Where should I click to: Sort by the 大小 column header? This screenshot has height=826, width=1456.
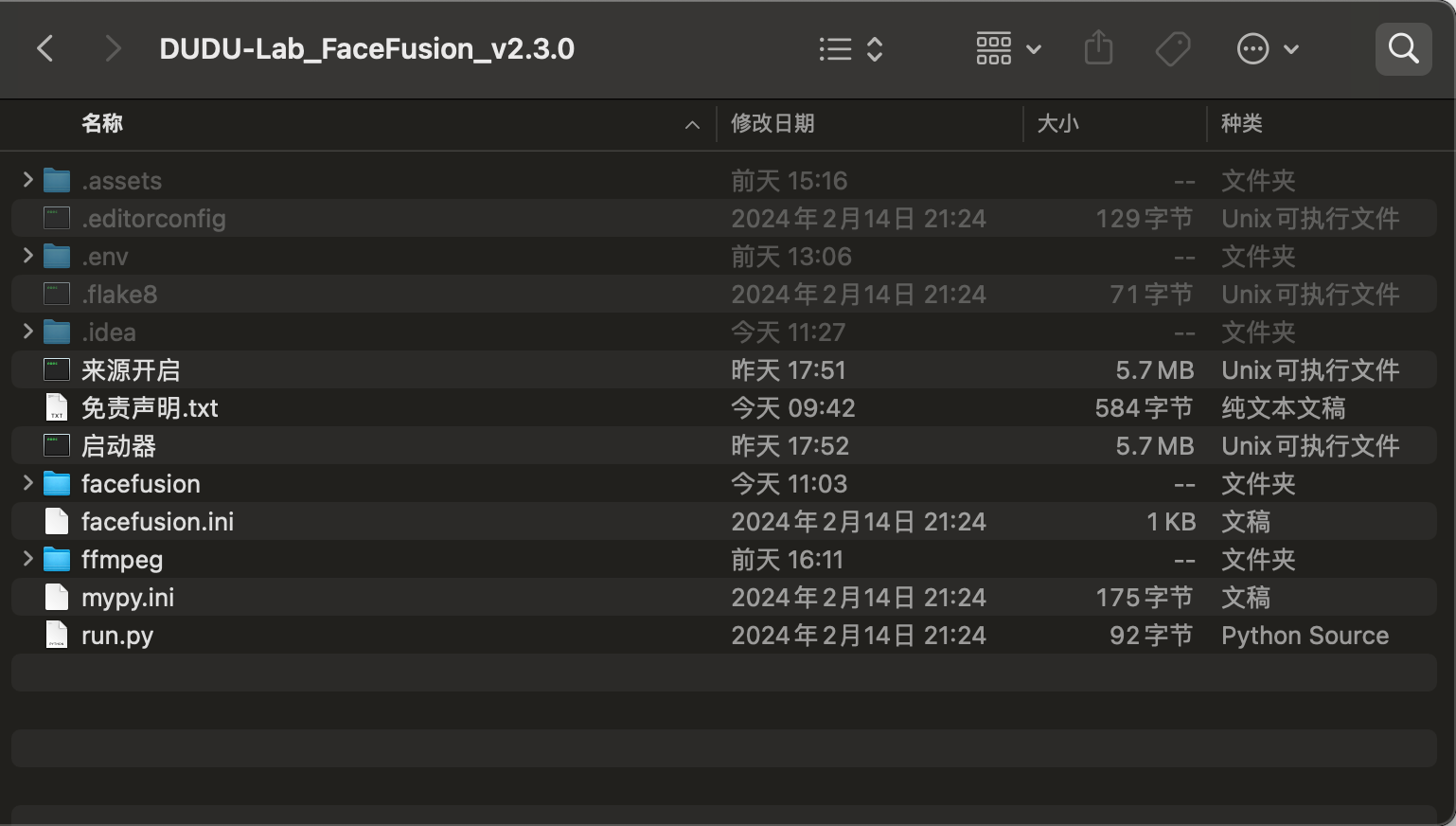point(1057,123)
